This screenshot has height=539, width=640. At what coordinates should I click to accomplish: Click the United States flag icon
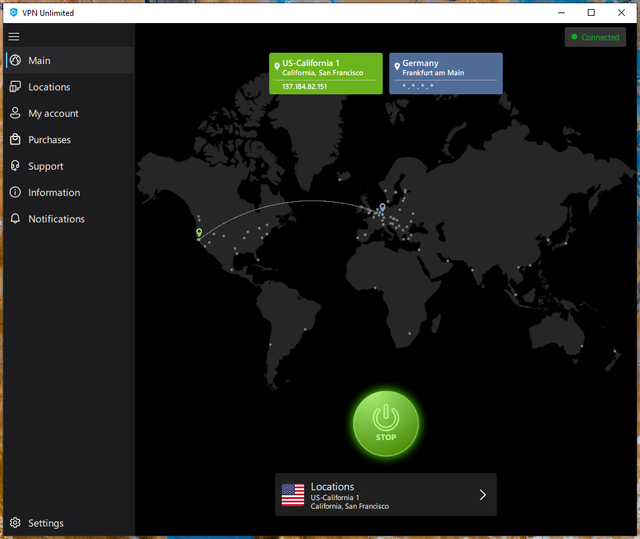click(x=293, y=495)
